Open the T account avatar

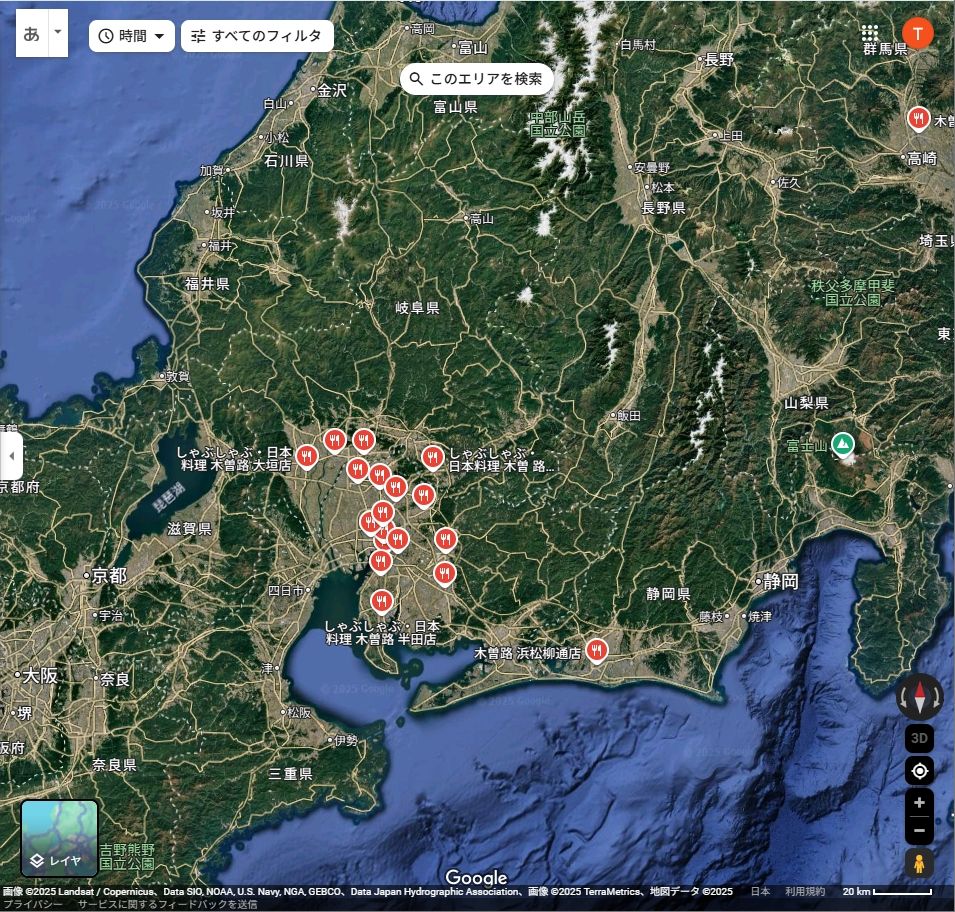[x=917, y=33]
